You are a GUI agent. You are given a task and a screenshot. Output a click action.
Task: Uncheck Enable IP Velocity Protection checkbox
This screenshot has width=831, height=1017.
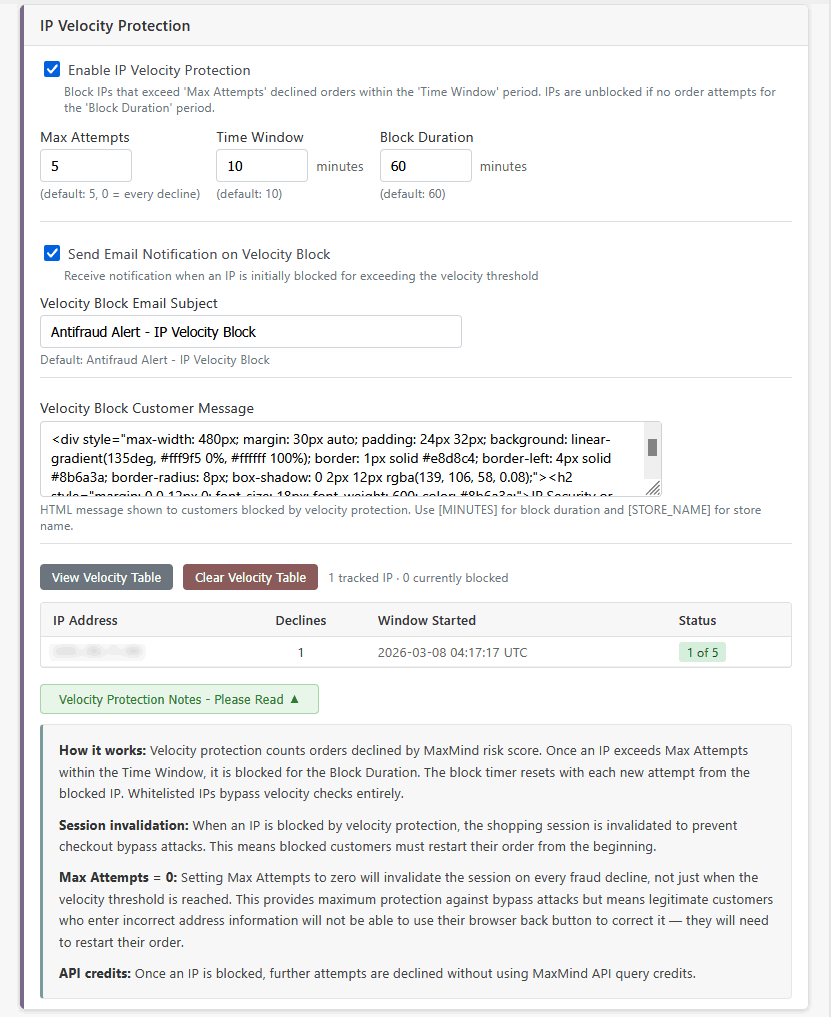tap(52, 70)
